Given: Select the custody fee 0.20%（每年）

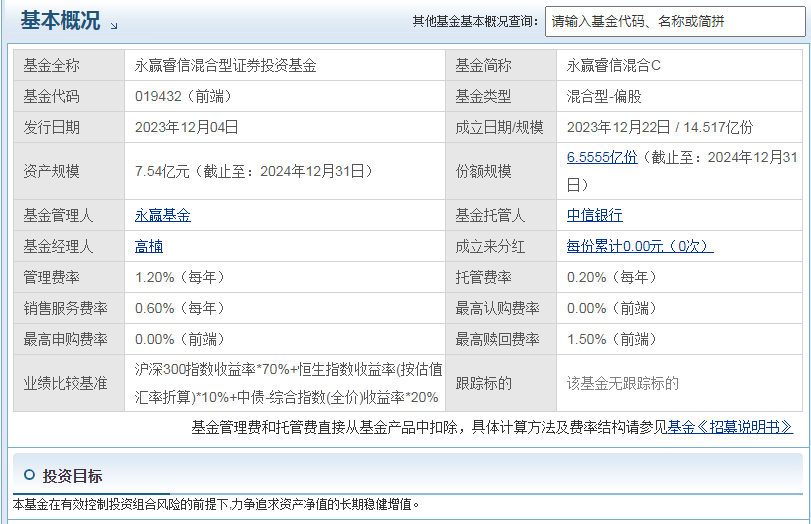Looking at the screenshot, I should [x=611, y=277].
